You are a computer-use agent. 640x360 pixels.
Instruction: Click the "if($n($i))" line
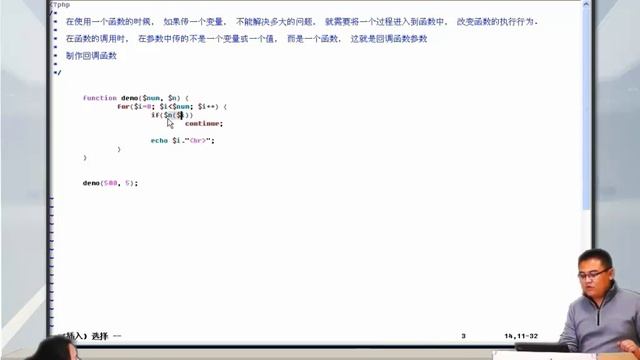coord(172,115)
